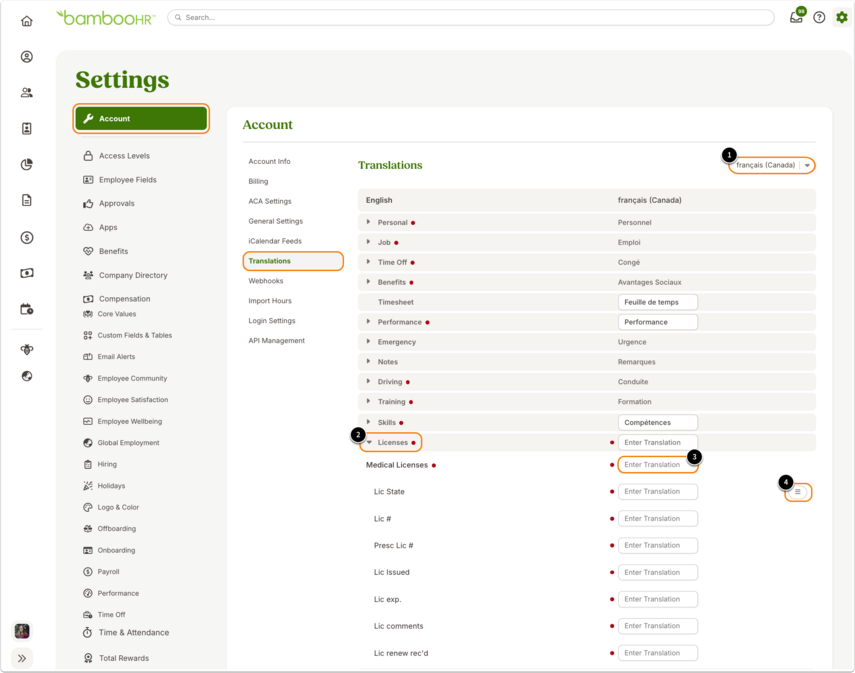
Task: Click the user avatar thumbnail
Action: (x=22, y=631)
